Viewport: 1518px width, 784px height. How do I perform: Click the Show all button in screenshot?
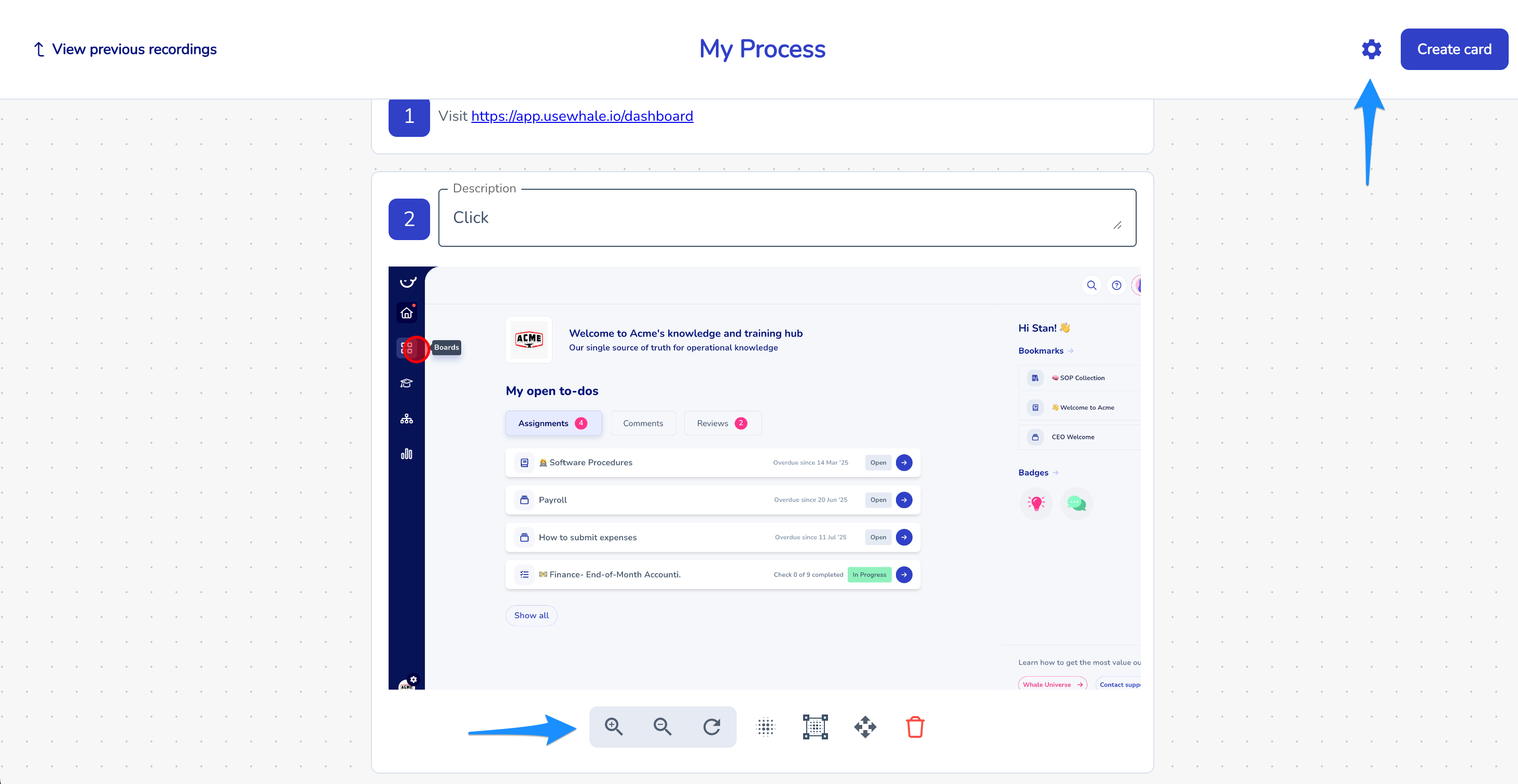pos(531,615)
